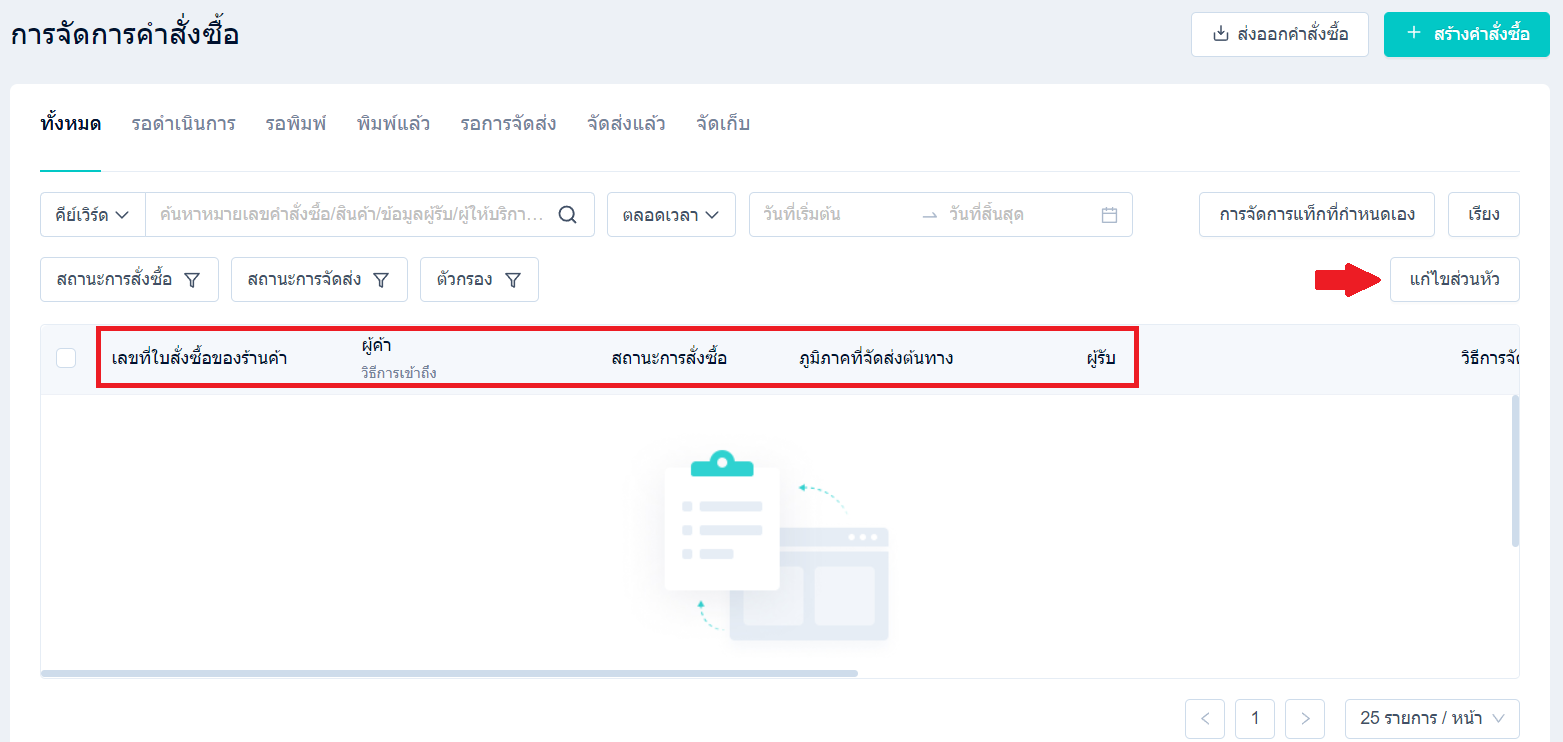Open the รอพิมพ์ tab

point(296,125)
